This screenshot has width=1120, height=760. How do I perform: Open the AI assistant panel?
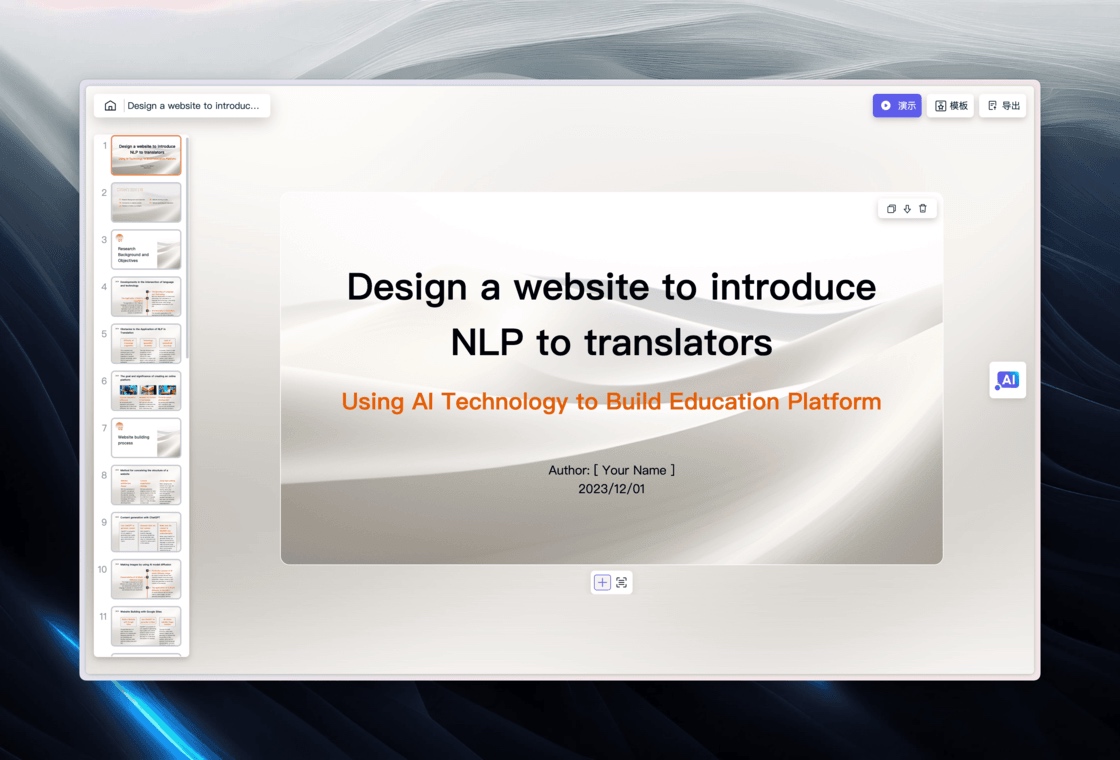point(1008,380)
